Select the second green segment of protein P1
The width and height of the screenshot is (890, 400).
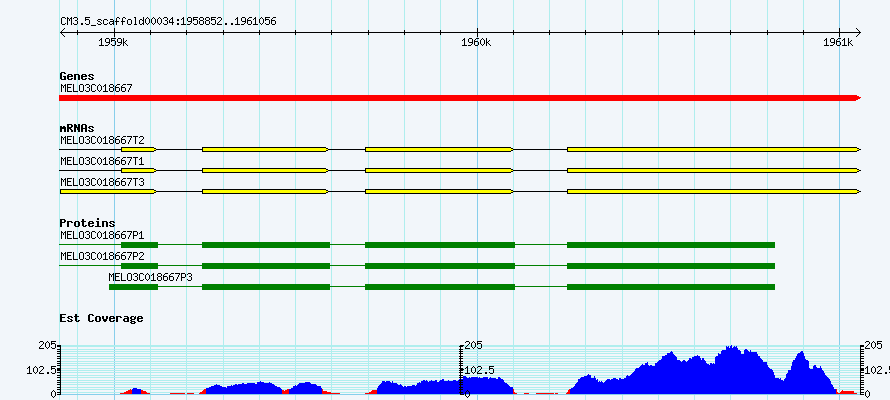pos(266,245)
